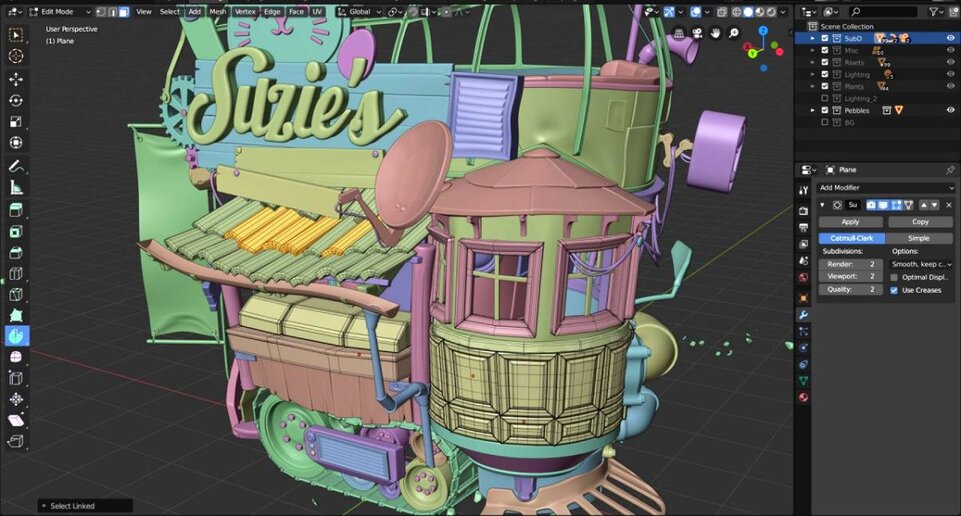The height and width of the screenshot is (516, 961).
Task: Move the modifier up in stack
Action: coord(924,205)
